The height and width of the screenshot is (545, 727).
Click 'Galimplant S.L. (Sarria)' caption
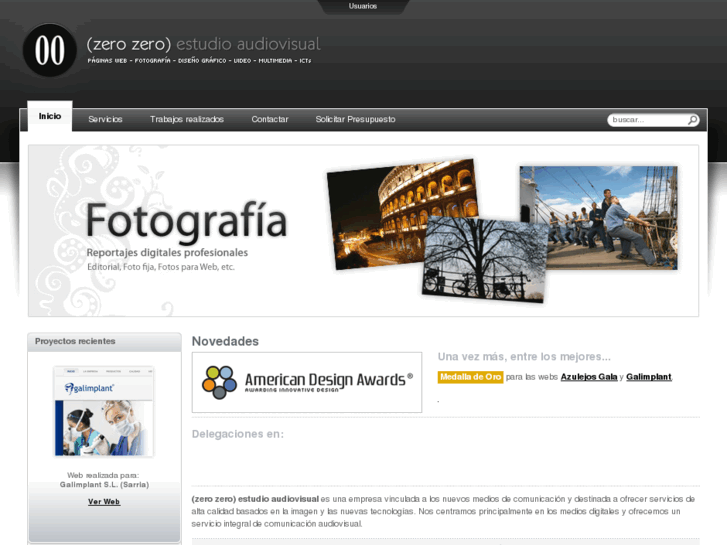pyautogui.click(x=104, y=485)
